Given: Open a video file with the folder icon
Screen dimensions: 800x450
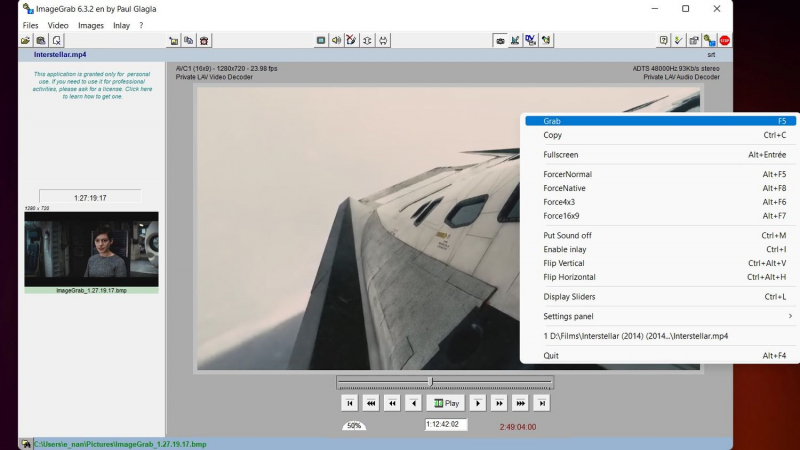Looking at the screenshot, I should [26, 40].
